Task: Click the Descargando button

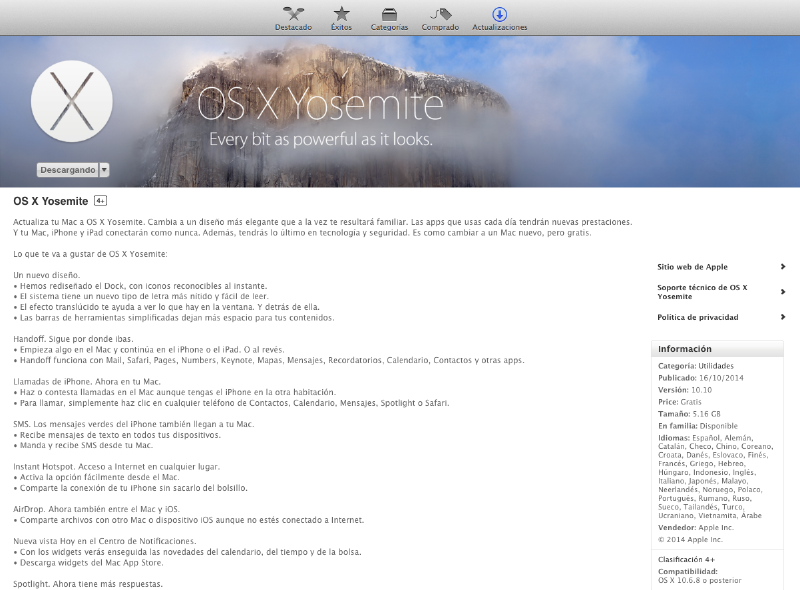Action: pyautogui.click(x=67, y=170)
